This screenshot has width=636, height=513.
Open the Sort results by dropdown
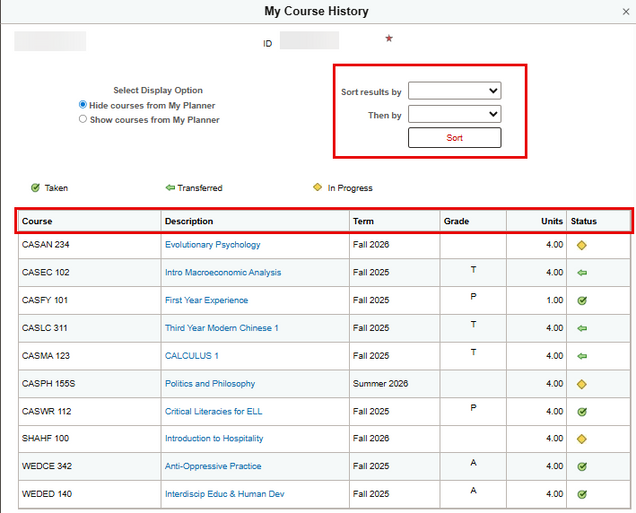coord(454,90)
